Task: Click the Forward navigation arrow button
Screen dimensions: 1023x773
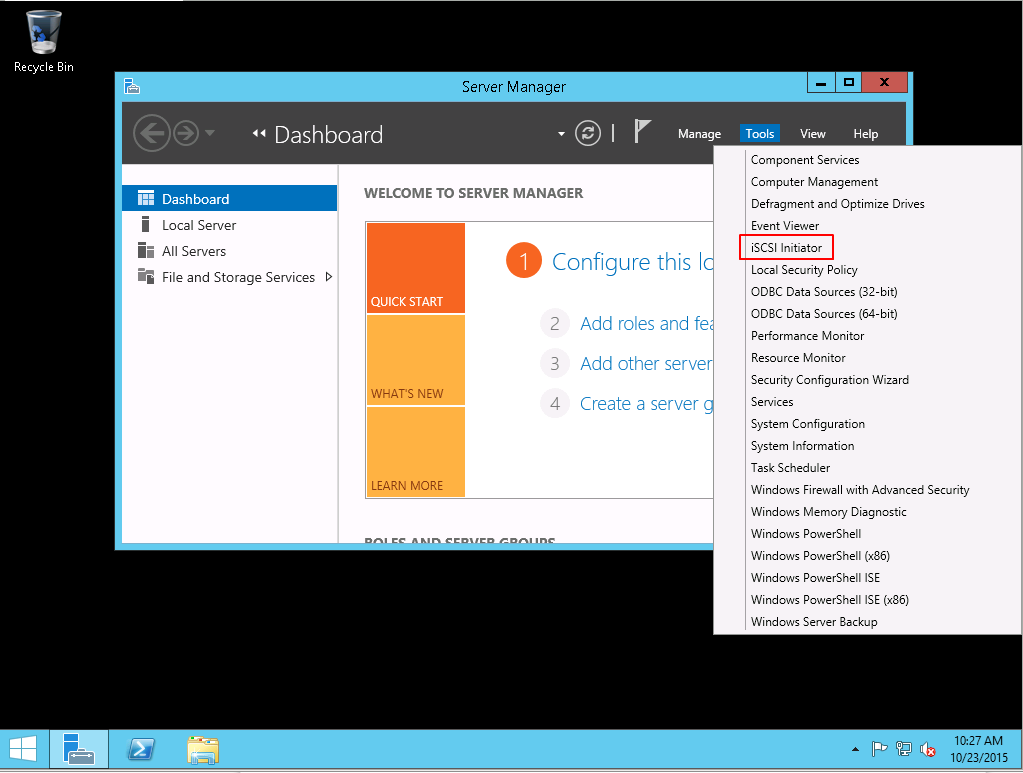Action: (x=185, y=134)
